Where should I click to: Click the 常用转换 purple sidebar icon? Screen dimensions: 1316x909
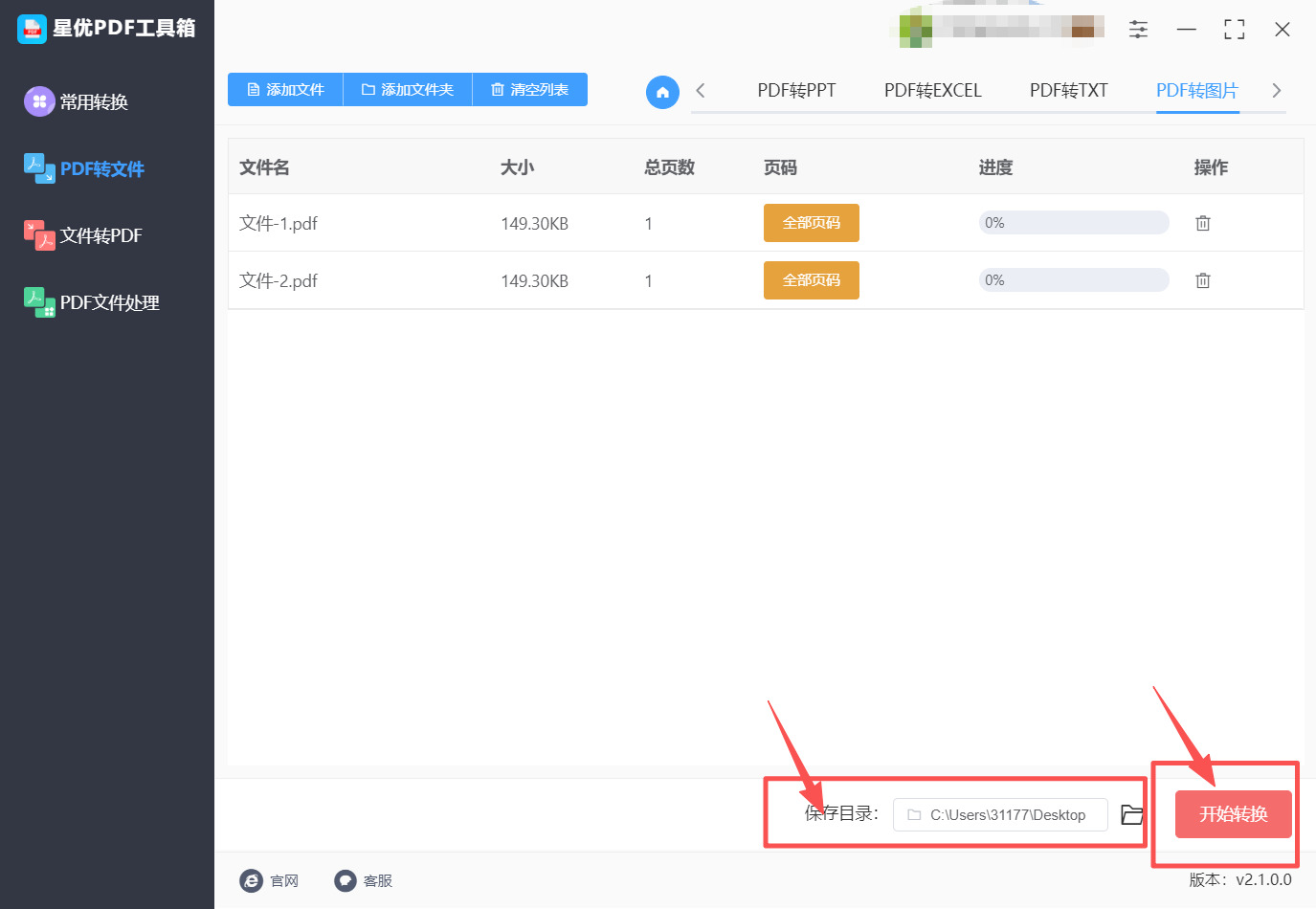coord(39,101)
